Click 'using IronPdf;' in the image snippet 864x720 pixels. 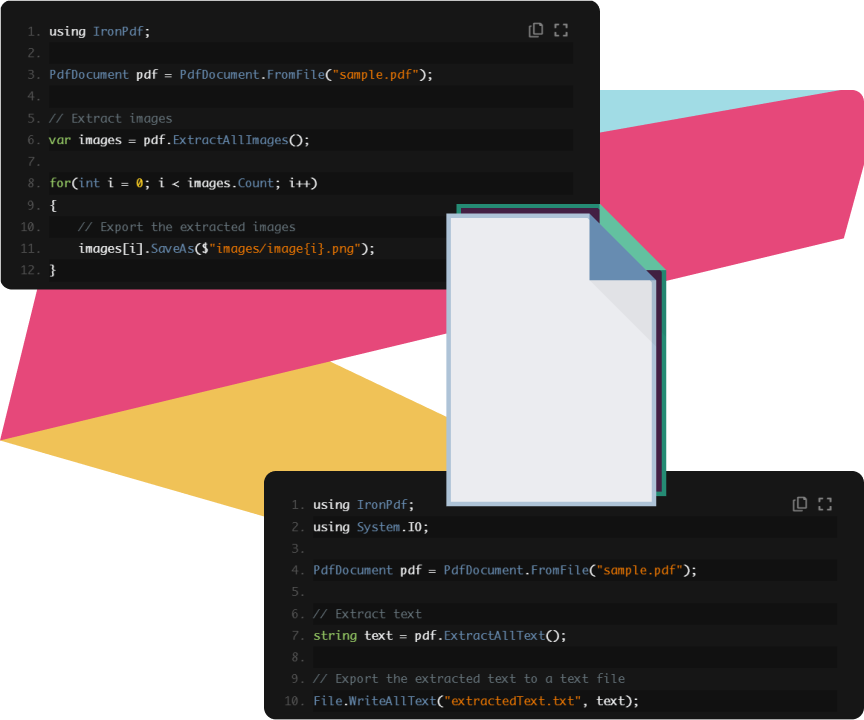click(x=99, y=31)
